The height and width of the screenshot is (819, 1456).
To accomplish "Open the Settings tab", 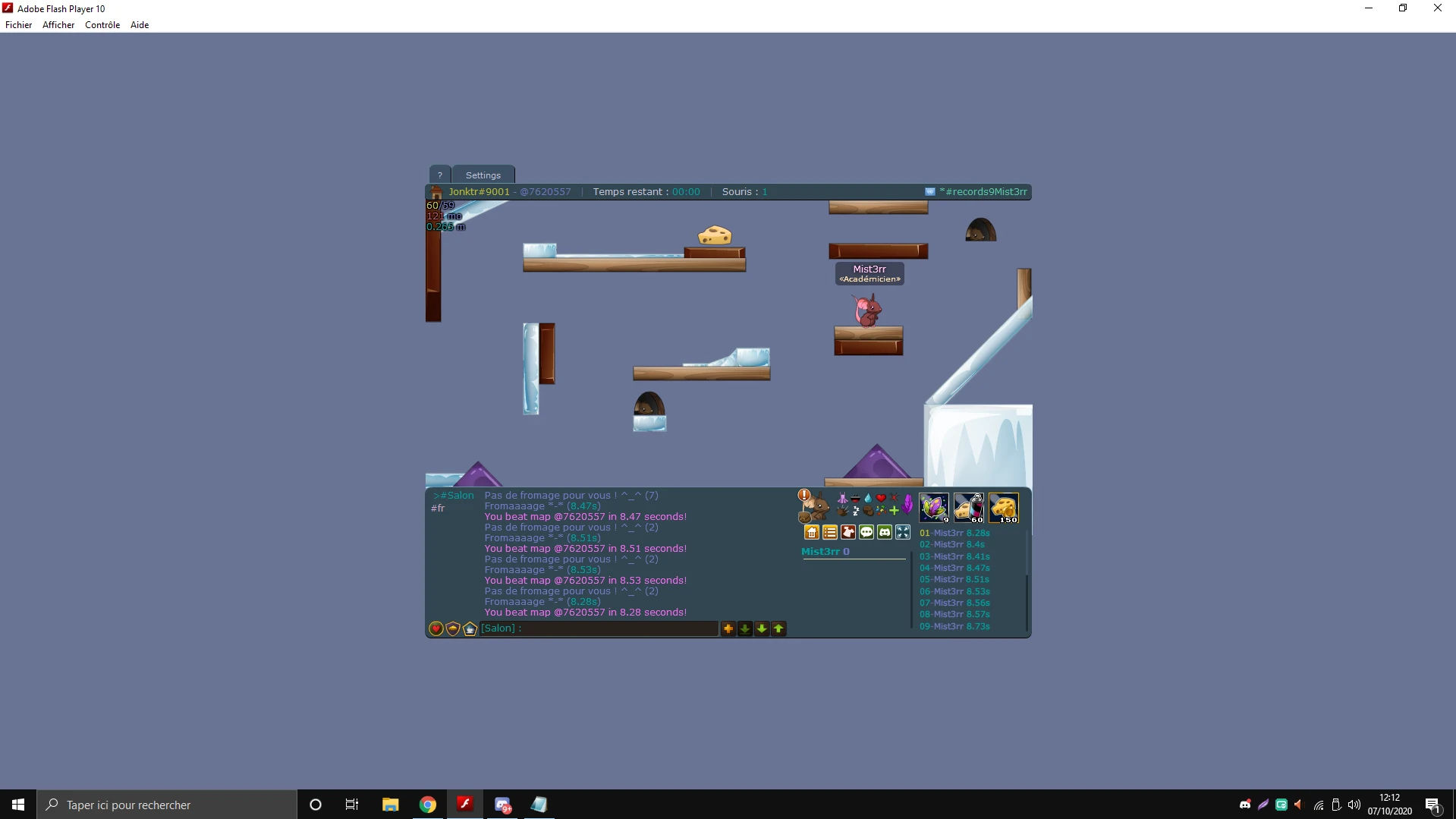I will point(483,175).
